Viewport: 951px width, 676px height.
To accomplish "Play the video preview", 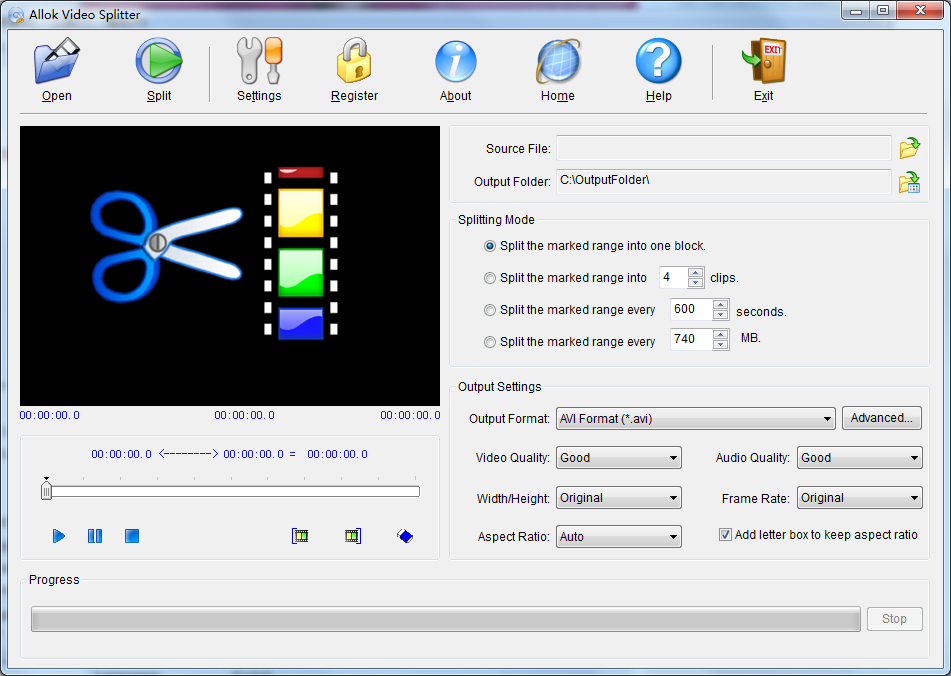I will point(59,536).
